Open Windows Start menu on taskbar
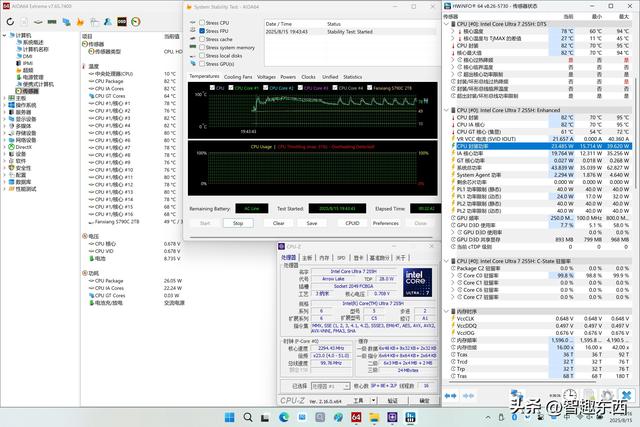Image resolution: width=640 pixels, height=427 pixels. pos(230,417)
